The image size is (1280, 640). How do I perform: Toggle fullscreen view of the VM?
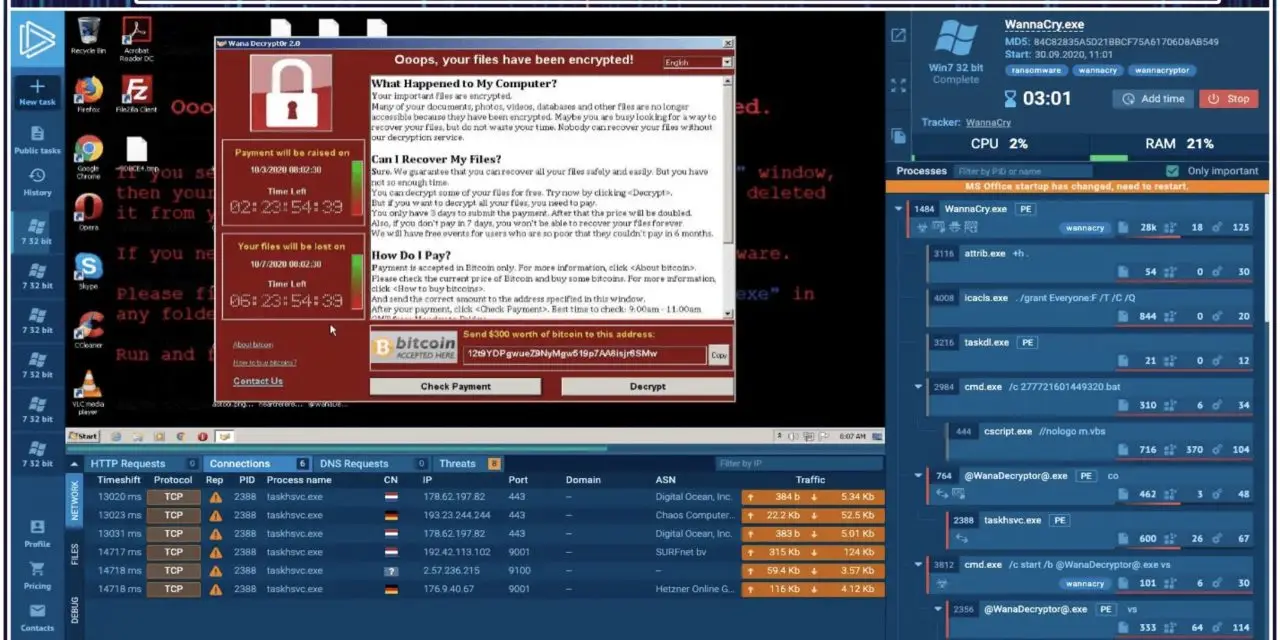pyautogui.click(x=898, y=86)
